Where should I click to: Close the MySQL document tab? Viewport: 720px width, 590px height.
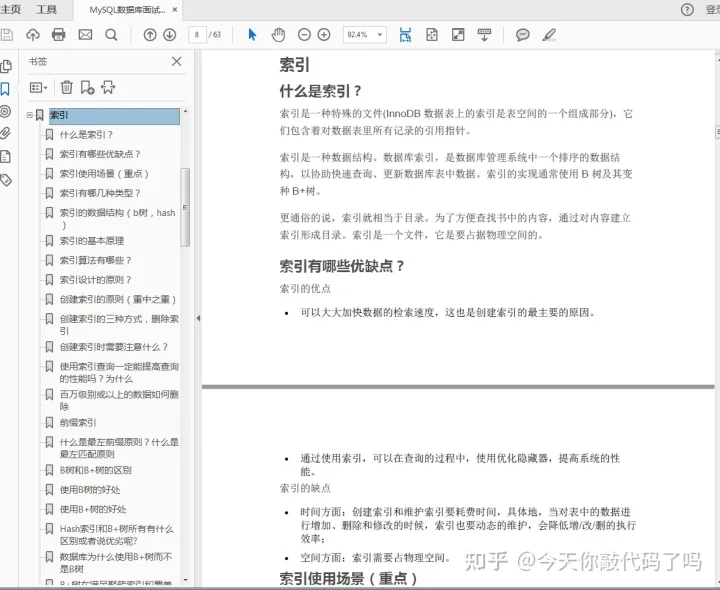tap(175, 10)
